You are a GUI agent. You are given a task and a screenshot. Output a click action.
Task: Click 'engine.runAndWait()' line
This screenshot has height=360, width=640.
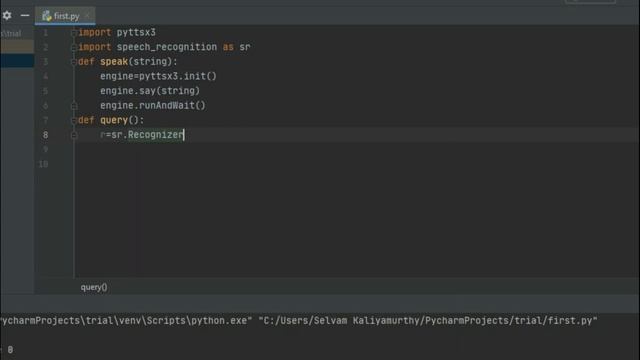tap(153, 105)
